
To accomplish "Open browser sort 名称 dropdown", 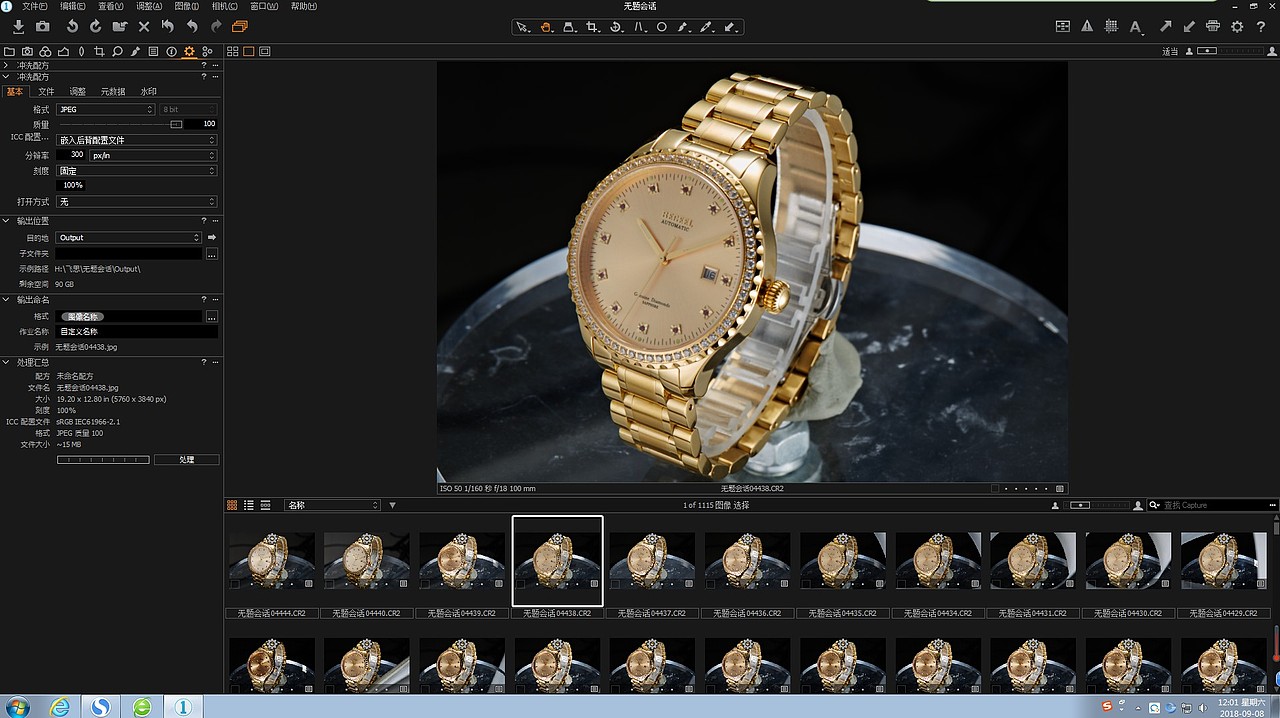I will [x=333, y=505].
